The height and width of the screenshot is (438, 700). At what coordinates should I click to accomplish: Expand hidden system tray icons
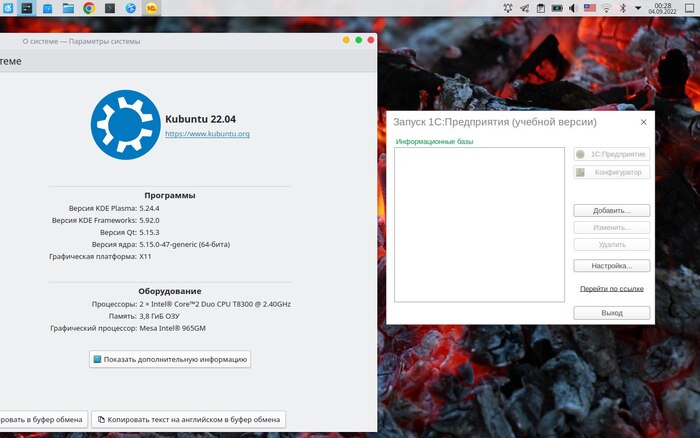point(638,8)
